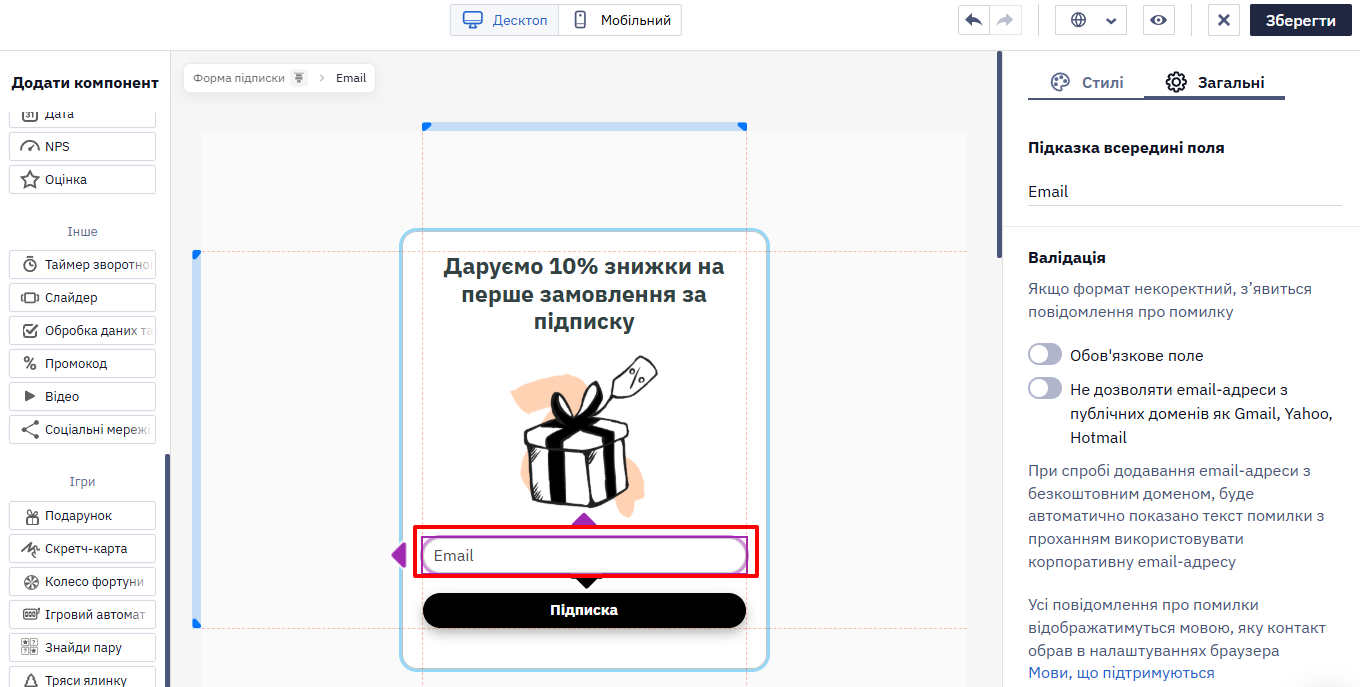
Task: Add the Колесо фортуни game component
Action: 83,581
